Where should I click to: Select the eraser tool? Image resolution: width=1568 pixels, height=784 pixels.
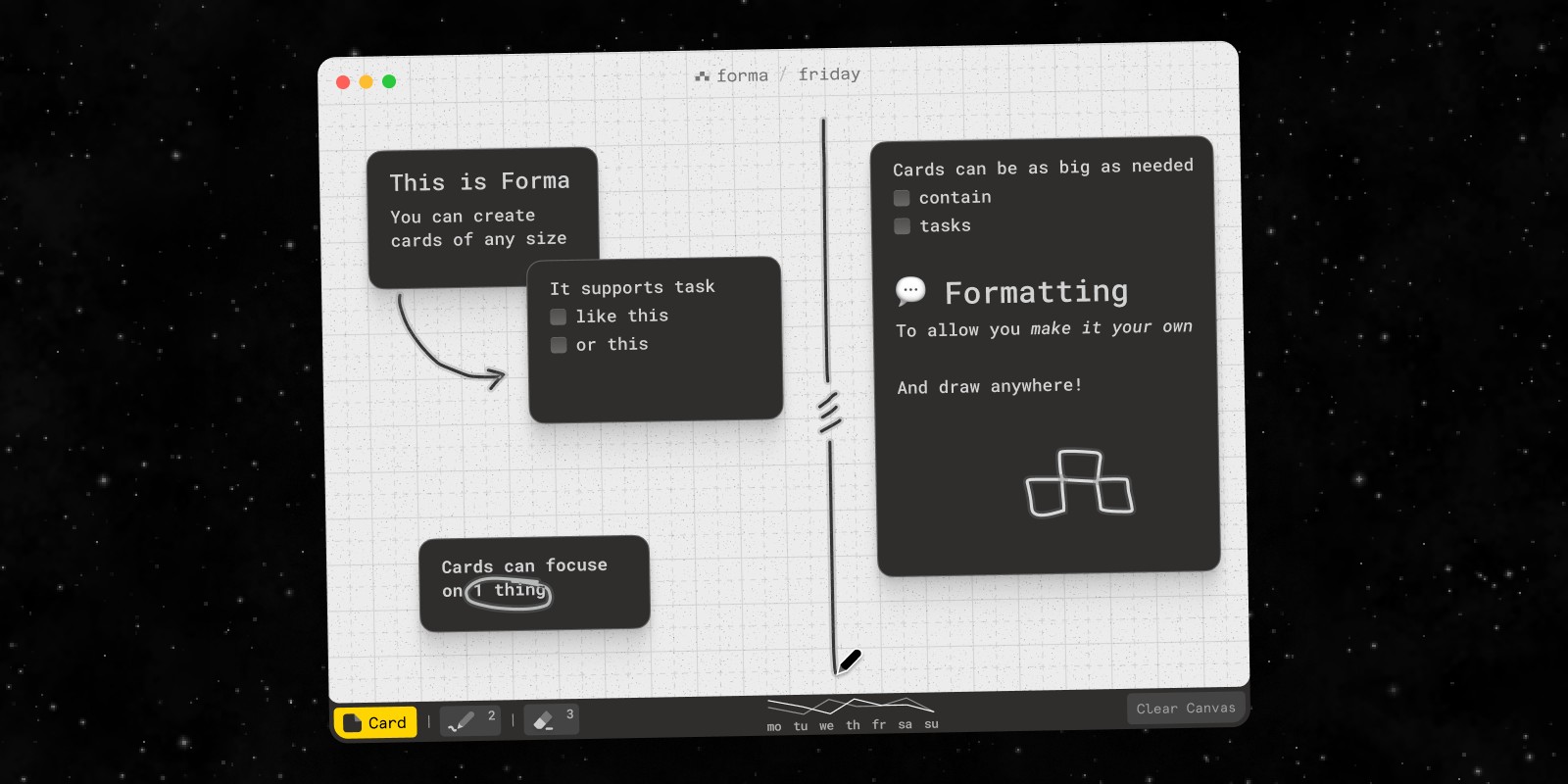(551, 719)
